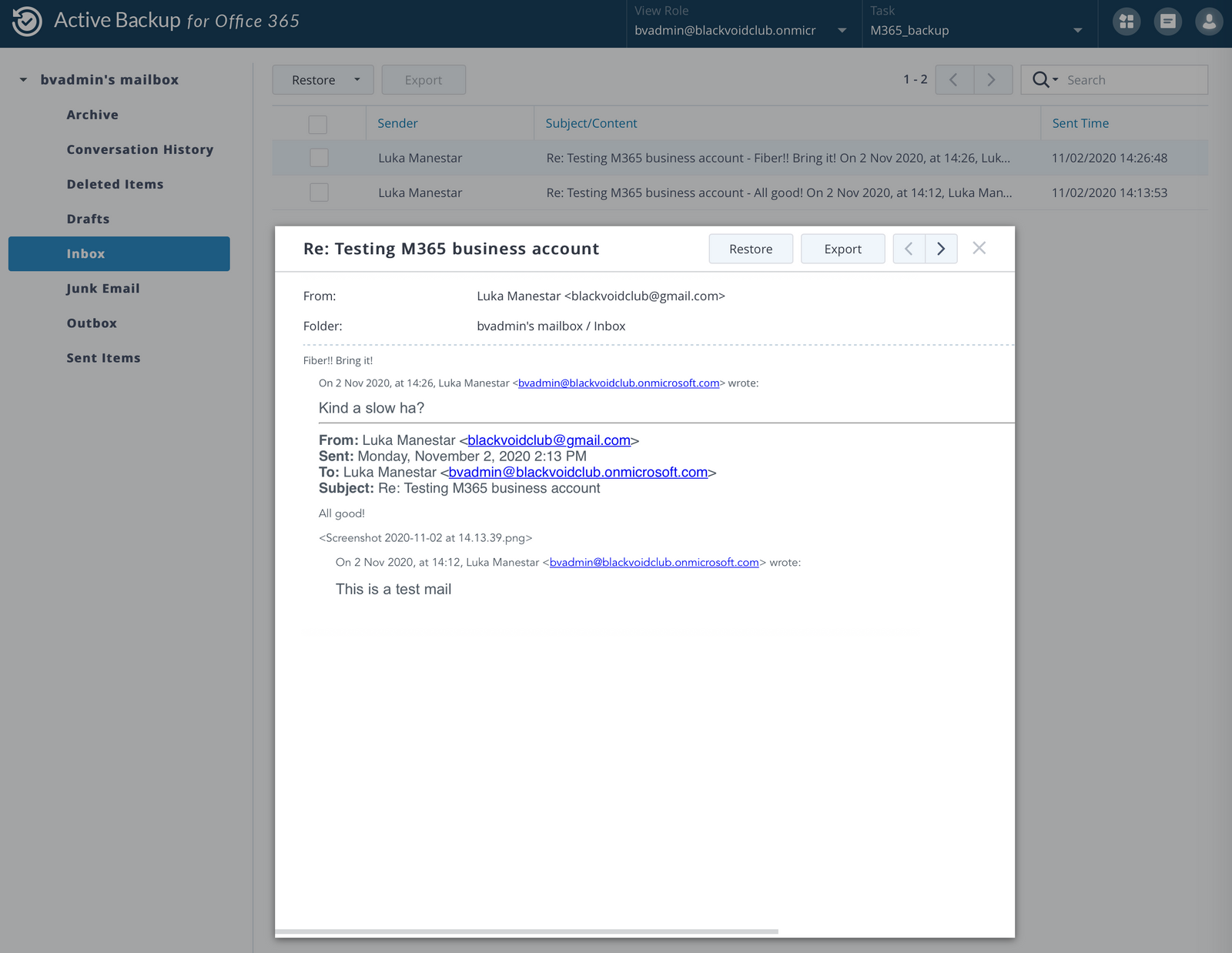Show next email in preview pane
1232x953 pixels.
click(941, 249)
